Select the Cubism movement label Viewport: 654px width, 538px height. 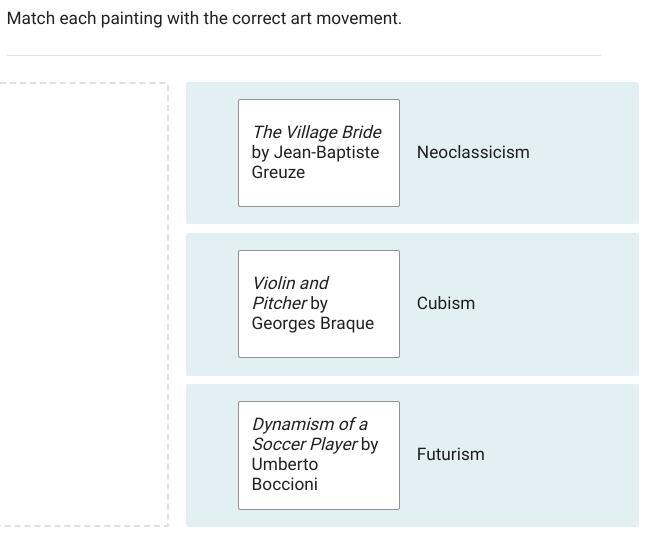[446, 303]
